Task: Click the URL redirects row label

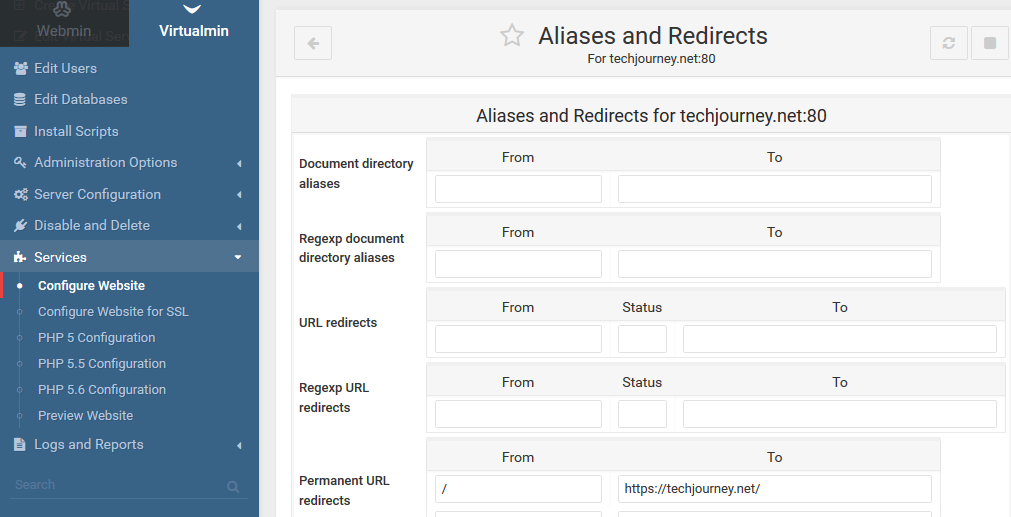Action: pos(338,323)
